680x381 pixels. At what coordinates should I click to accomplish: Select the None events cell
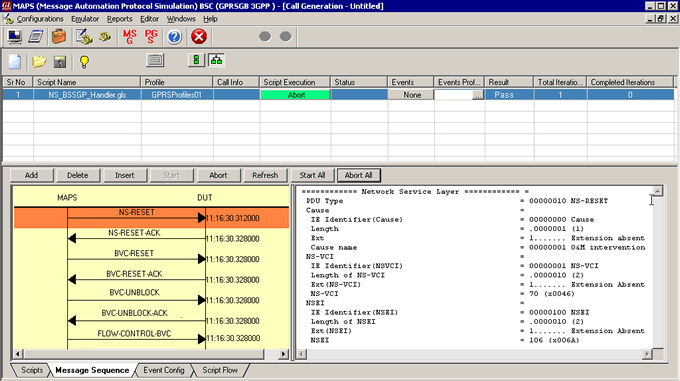(x=411, y=95)
